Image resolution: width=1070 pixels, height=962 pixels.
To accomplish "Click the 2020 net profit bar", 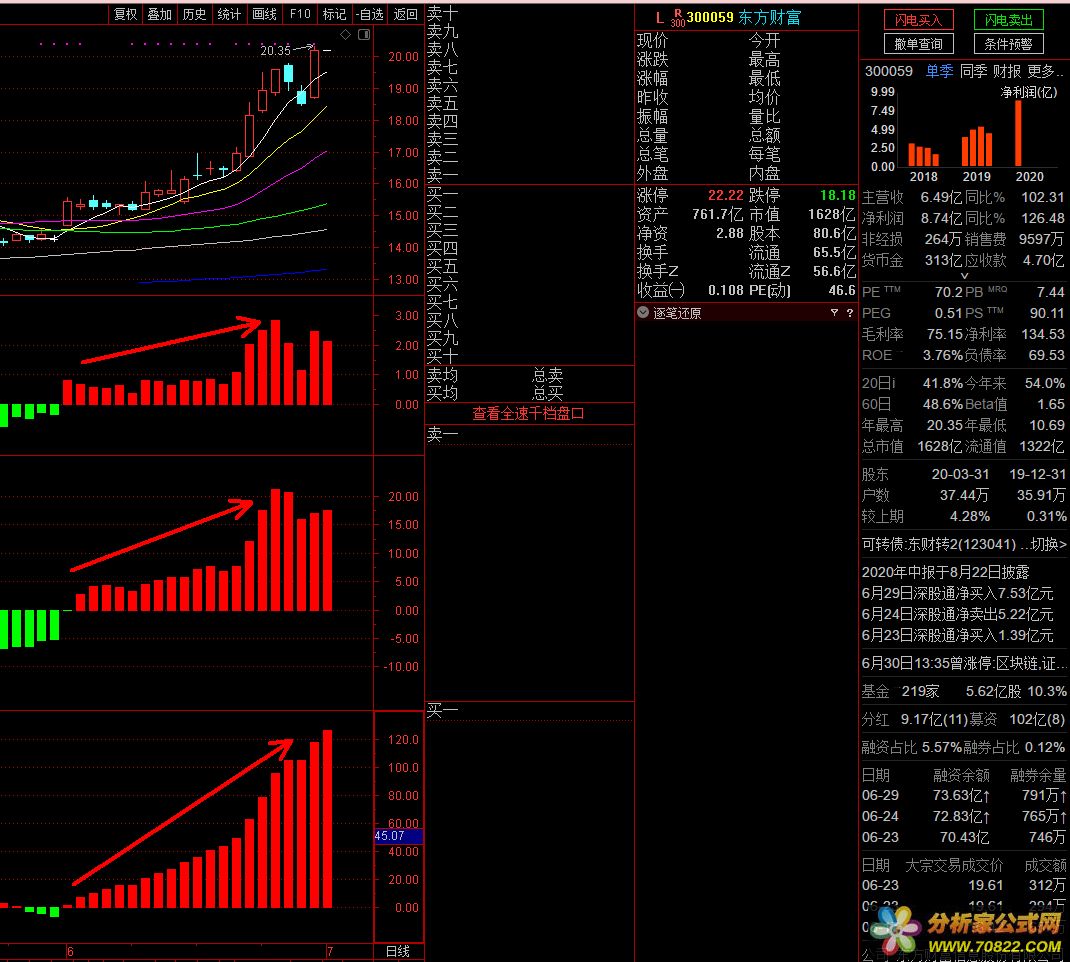I will tap(1018, 133).
